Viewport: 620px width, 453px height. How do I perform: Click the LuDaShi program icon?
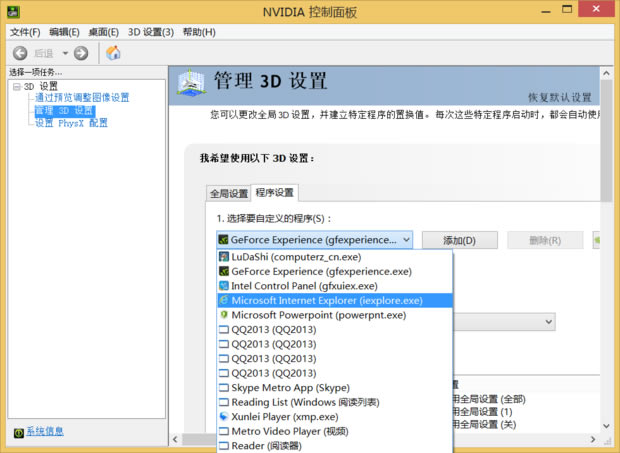224,257
